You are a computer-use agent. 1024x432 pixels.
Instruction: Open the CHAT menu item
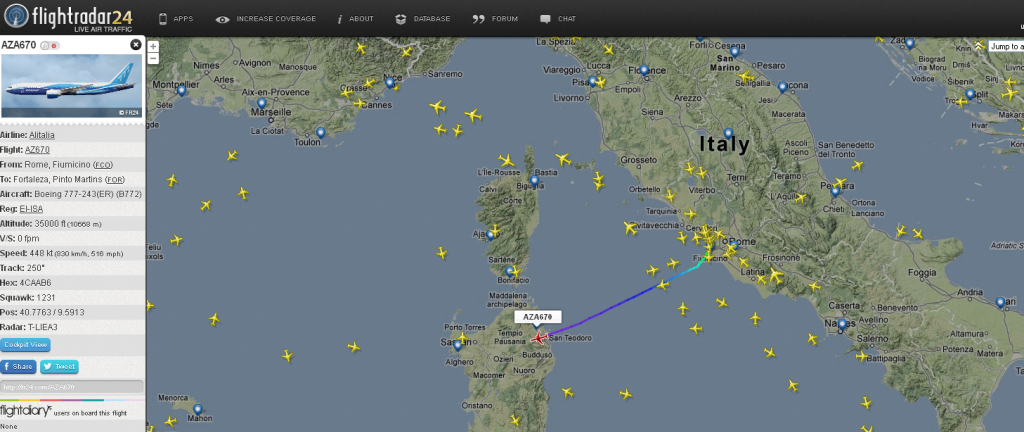tap(558, 19)
